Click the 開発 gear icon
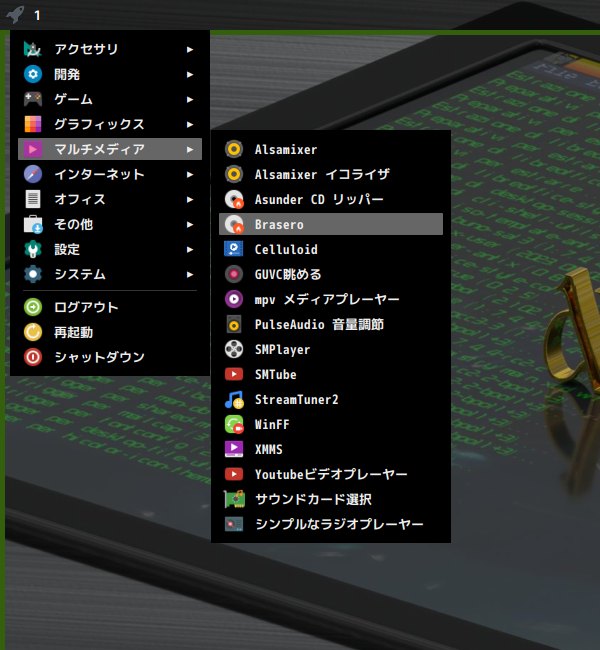The image size is (600, 650). coord(33,74)
